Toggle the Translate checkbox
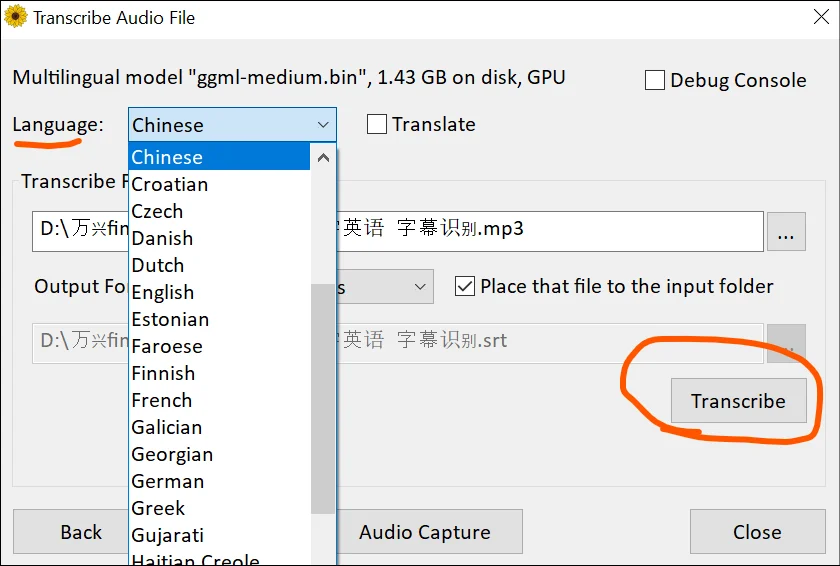The height and width of the screenshot is (566, 840). (x=377, y=124)
